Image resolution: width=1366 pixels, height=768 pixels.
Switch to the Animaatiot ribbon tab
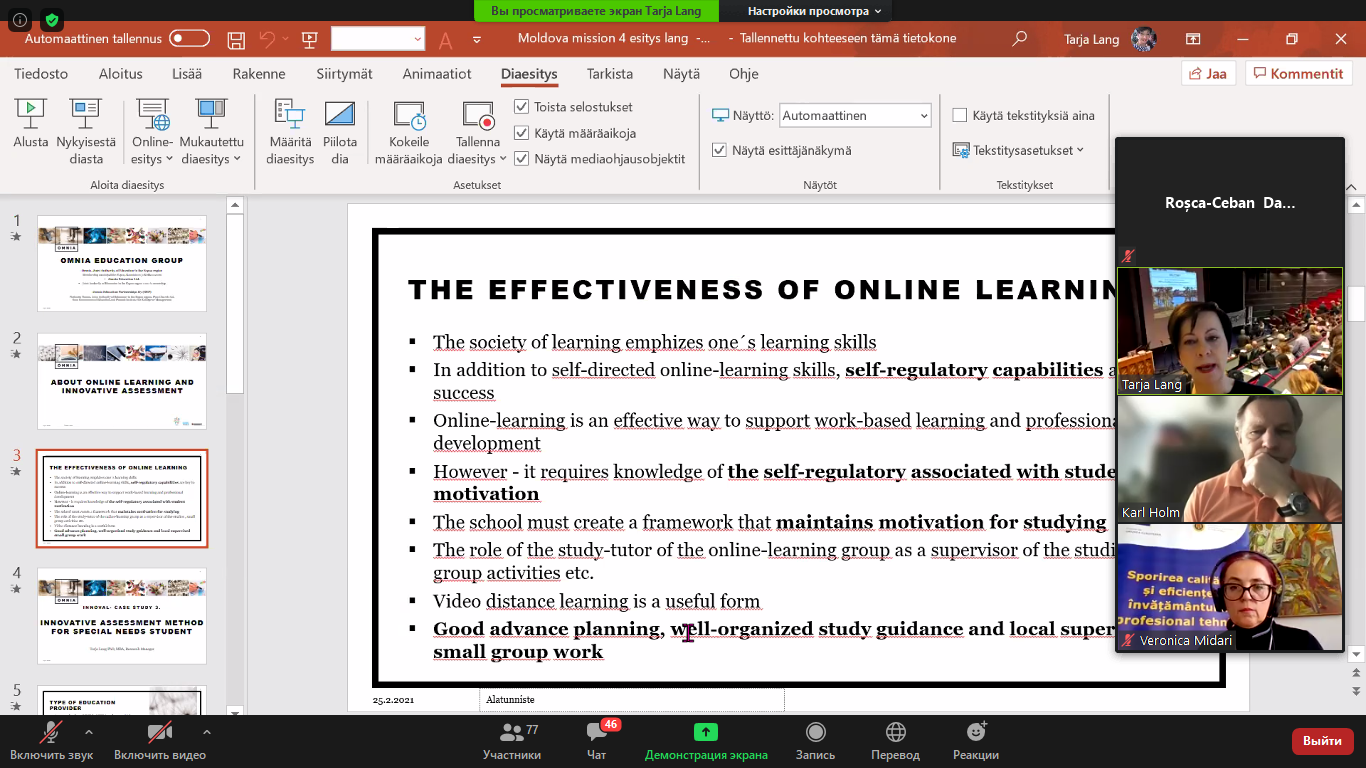coord(437,74)
